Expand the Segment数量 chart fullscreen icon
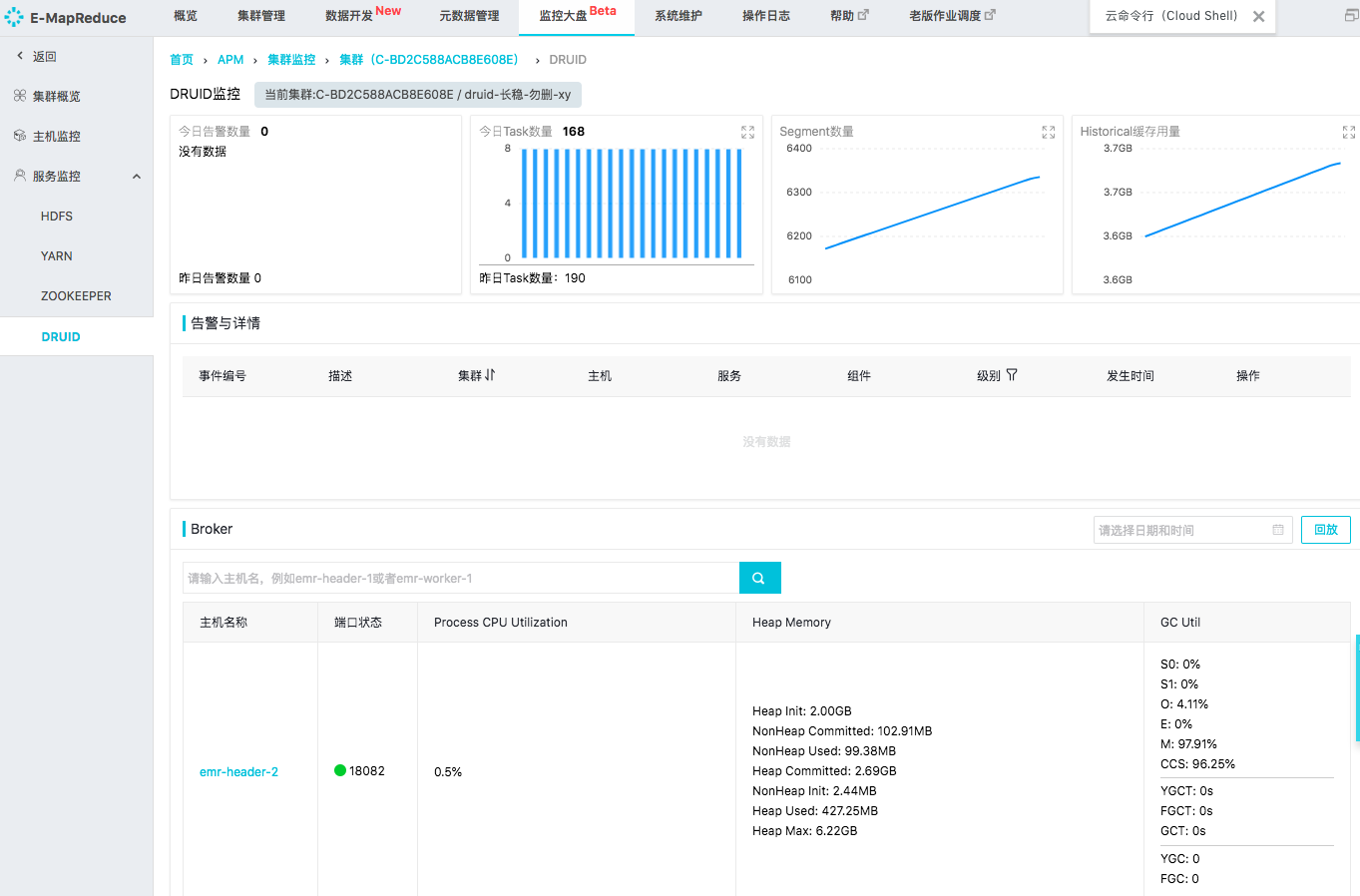This screenshot has width=1360, height=896. click(1048, 132)
